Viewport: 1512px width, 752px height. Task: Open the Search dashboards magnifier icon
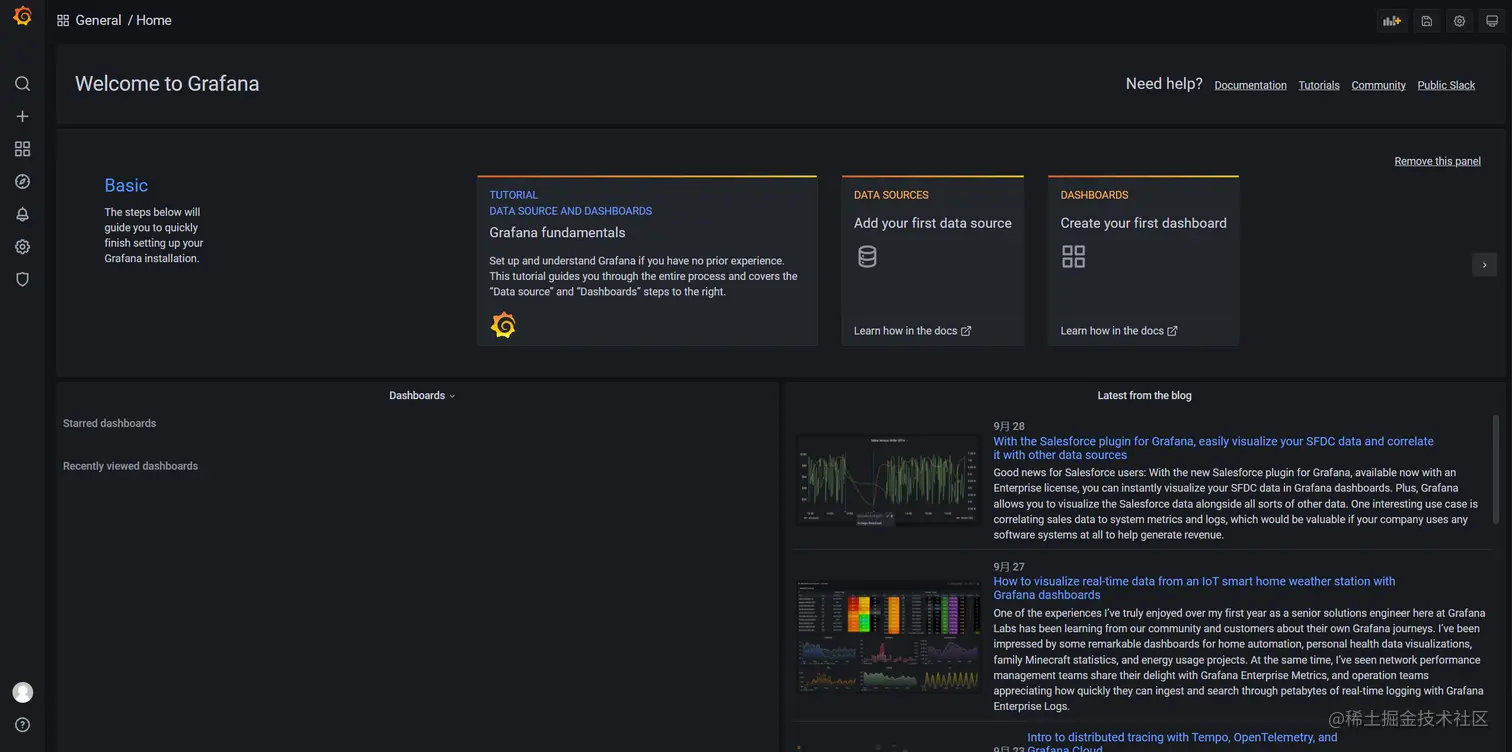(x=22, y=84)
